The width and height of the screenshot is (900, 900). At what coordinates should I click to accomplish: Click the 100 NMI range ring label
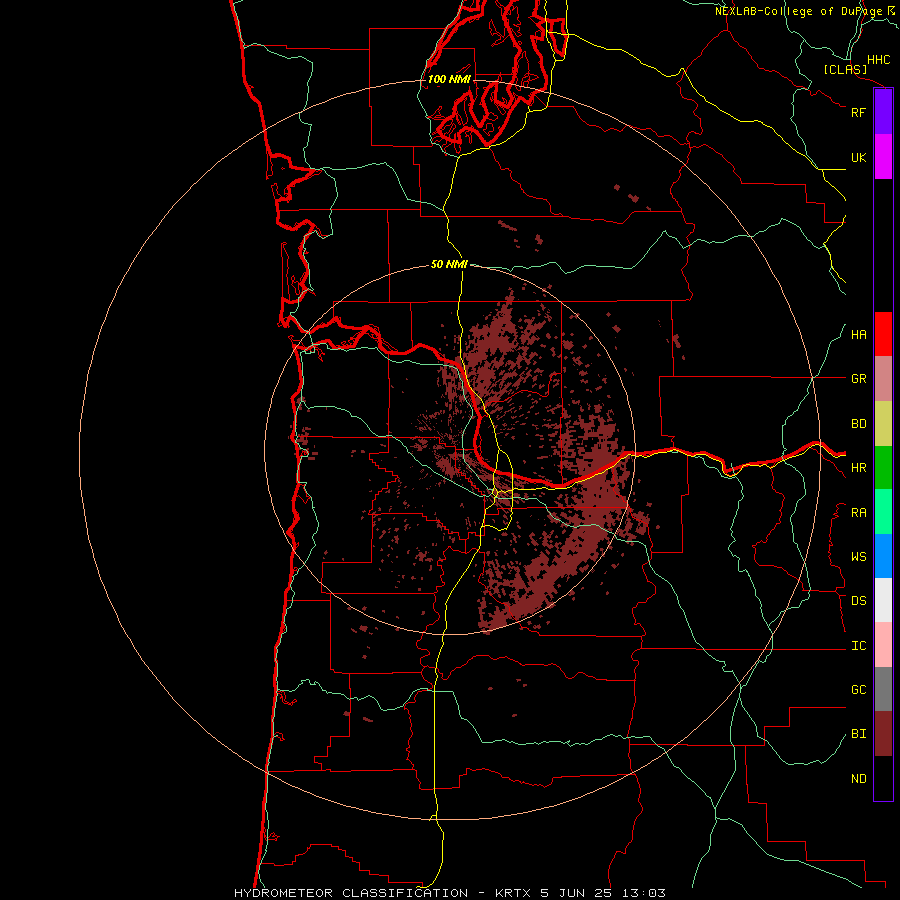point(449,79)
